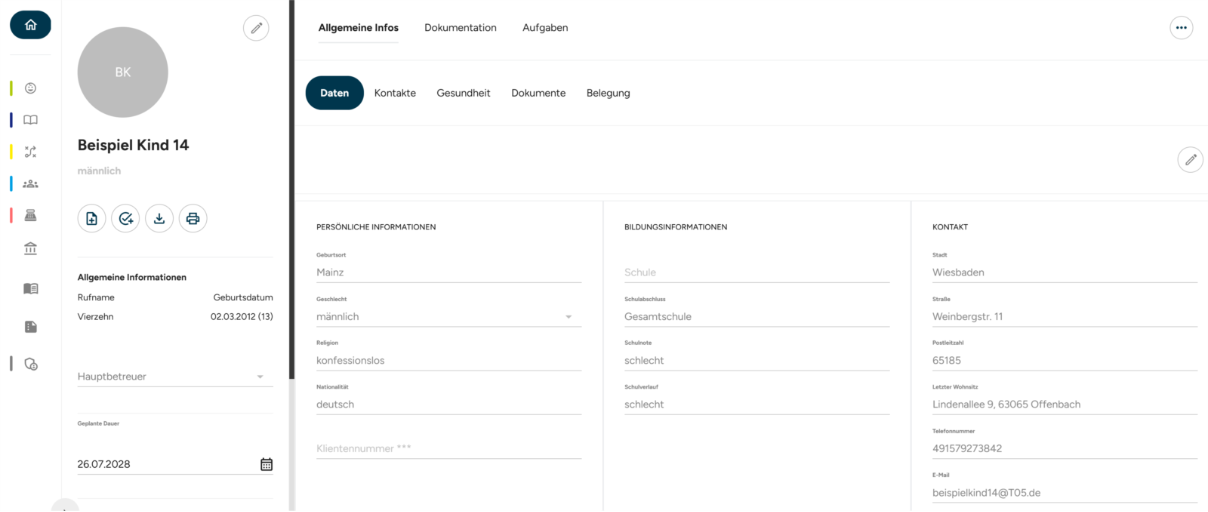Click the Schulnote field
1208x512 pixels.
pos(756,360)
